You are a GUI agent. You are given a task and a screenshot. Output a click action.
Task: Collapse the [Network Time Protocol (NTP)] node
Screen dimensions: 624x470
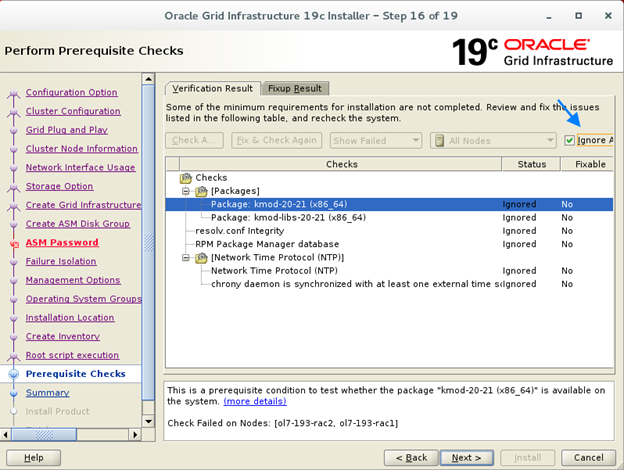[x=185, y=258]
